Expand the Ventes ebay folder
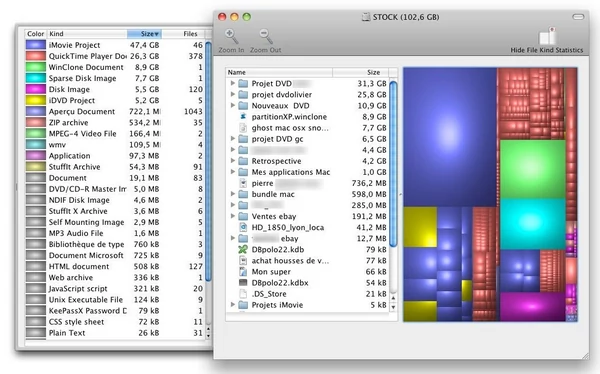 click(233, 216)
